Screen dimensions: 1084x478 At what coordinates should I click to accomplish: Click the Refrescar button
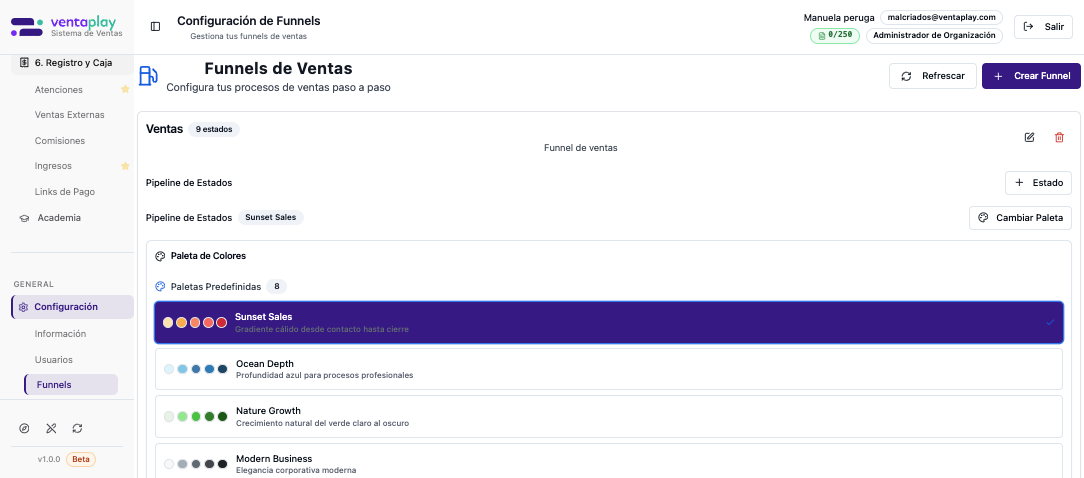(933, 76)
